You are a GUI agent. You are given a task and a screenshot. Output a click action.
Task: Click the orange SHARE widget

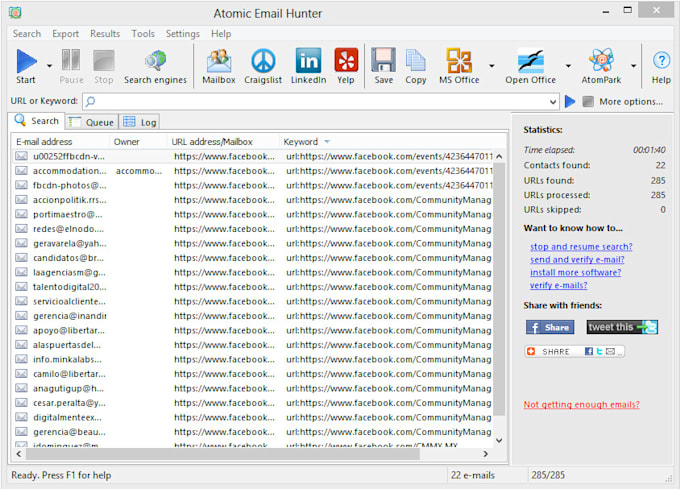coord(574,351)
